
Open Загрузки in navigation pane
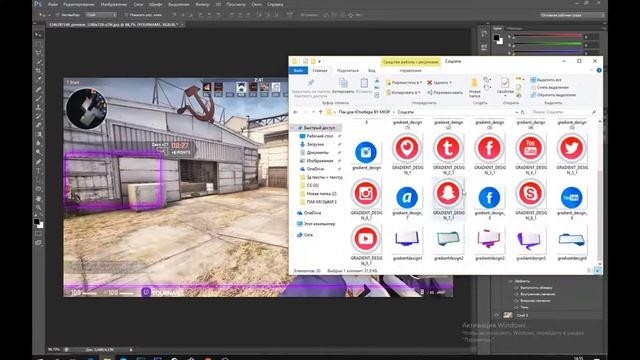pyautogui.click(x=315, y=144)
